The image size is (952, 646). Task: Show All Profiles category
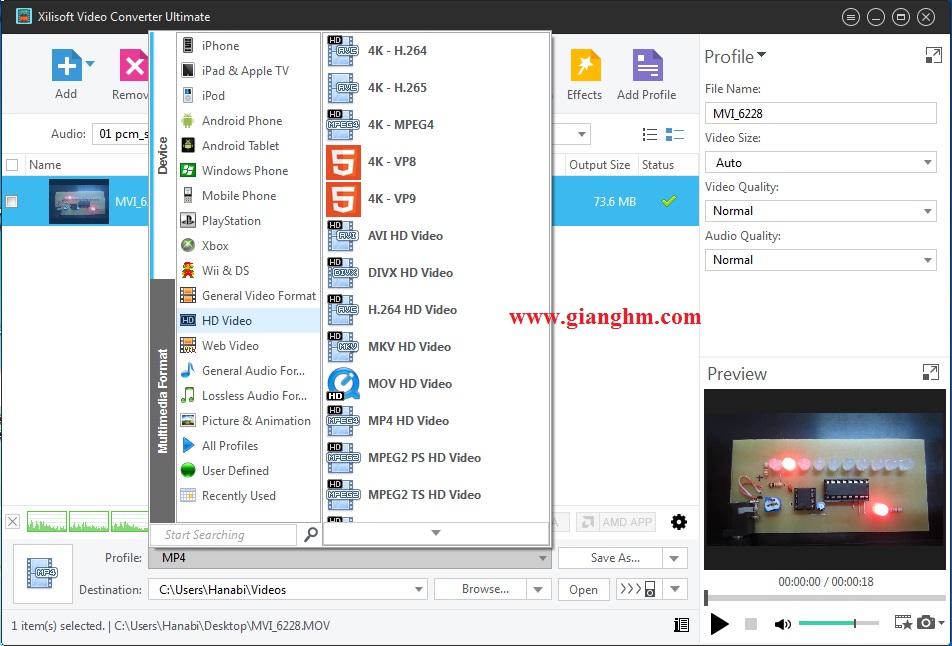click(248, 446)
